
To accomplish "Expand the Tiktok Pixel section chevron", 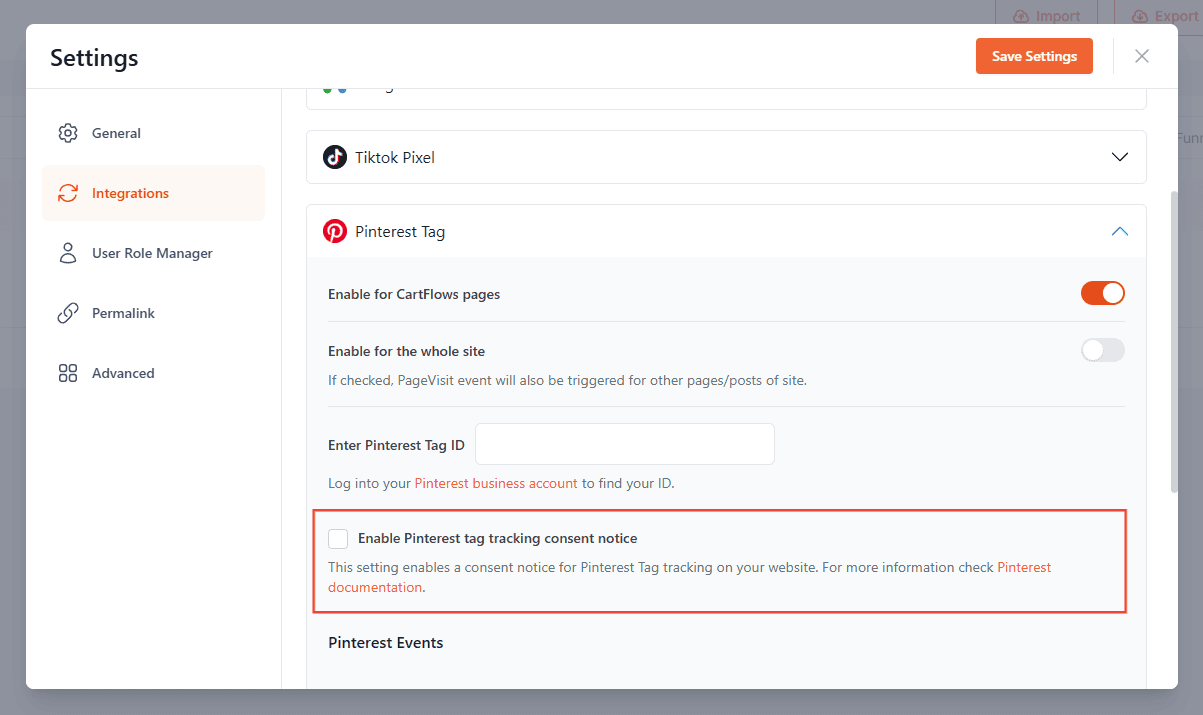I will click(x=1120, y=157).
